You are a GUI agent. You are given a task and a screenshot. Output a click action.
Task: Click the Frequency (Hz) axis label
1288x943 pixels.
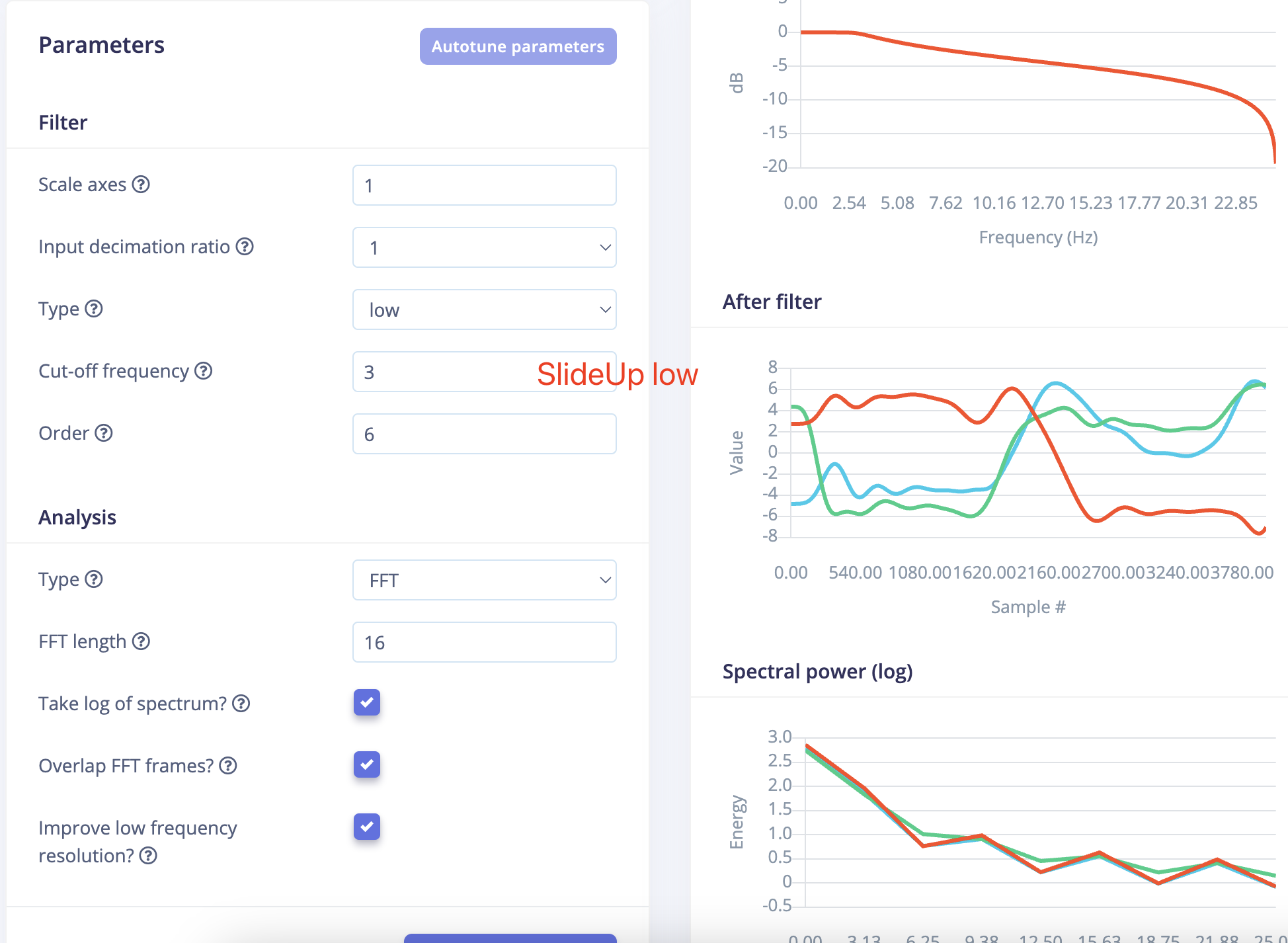tap(1038, 237)
